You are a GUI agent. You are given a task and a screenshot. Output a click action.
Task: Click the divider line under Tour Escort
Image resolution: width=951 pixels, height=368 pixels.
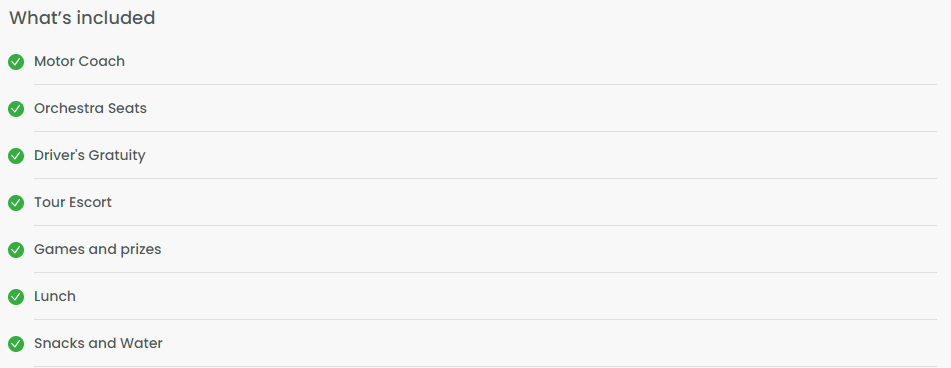coord(485,226)
